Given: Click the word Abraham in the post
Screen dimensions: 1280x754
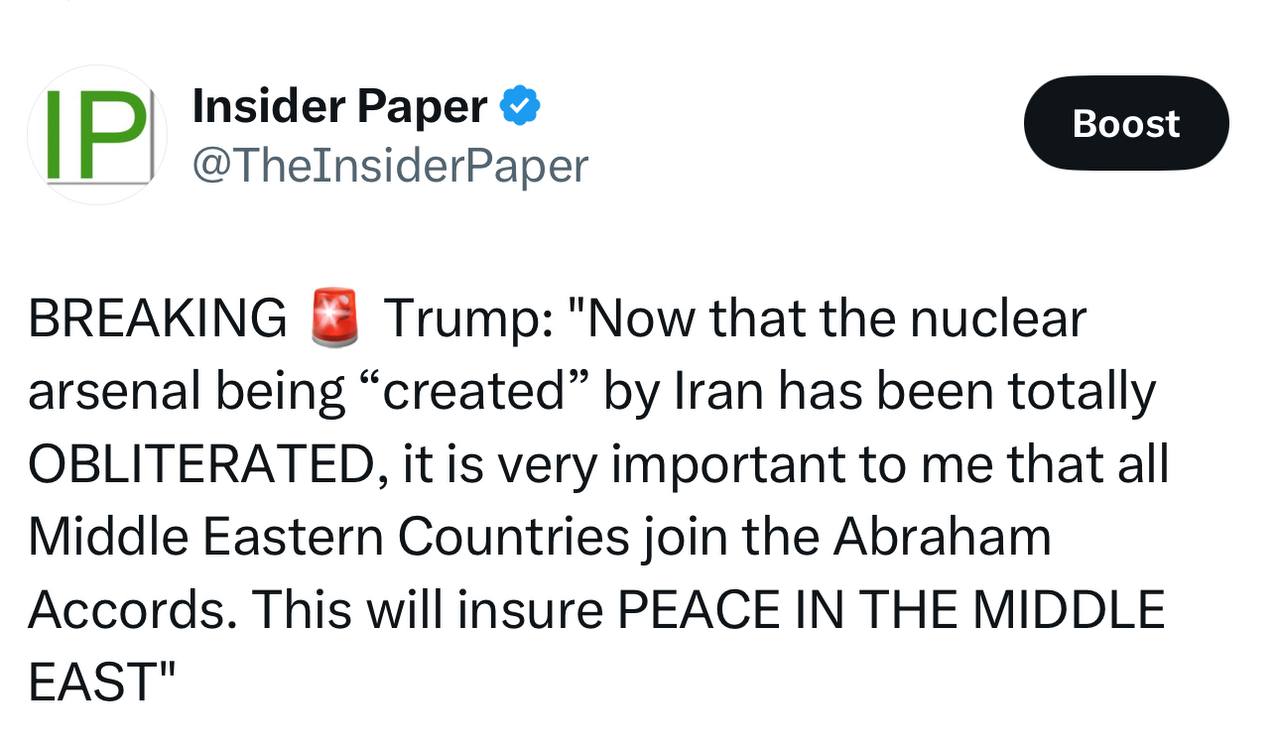Looking at the screenshot, I should click(x=942, y=537).
